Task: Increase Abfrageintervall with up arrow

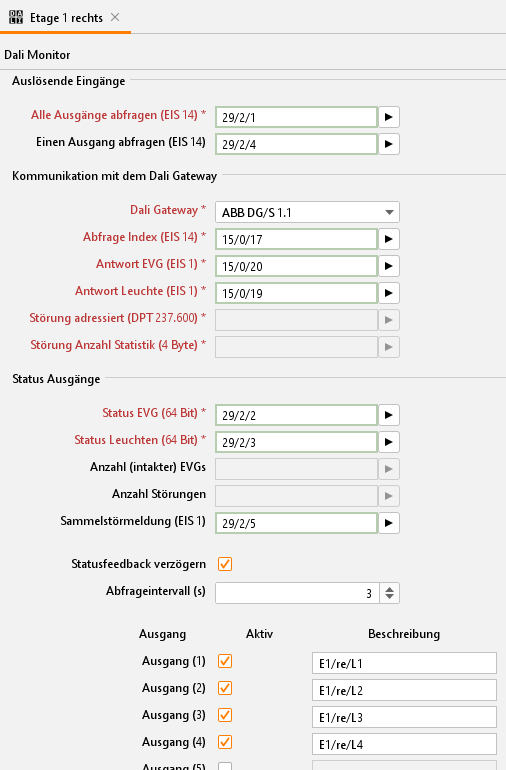Action: coord(390,589)
